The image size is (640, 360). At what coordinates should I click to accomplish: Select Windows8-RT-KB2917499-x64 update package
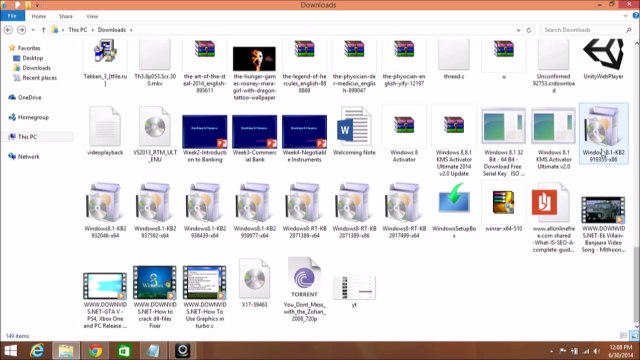pyautogui.click(x=404, y=210)
